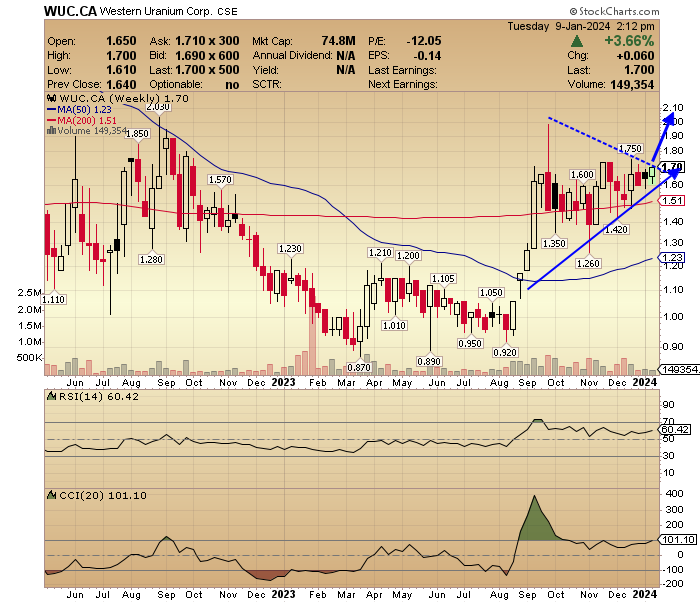Click the 2.030 peak price label
The image size is (700, 603).
click(x=158, y=107)
